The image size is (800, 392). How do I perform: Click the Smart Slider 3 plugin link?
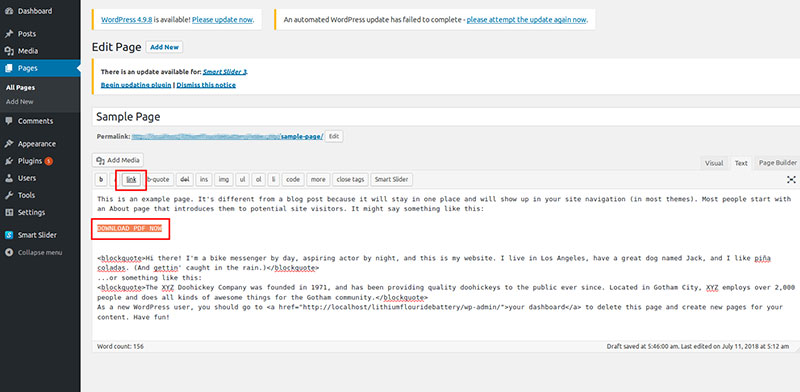[x=225, y=72]
